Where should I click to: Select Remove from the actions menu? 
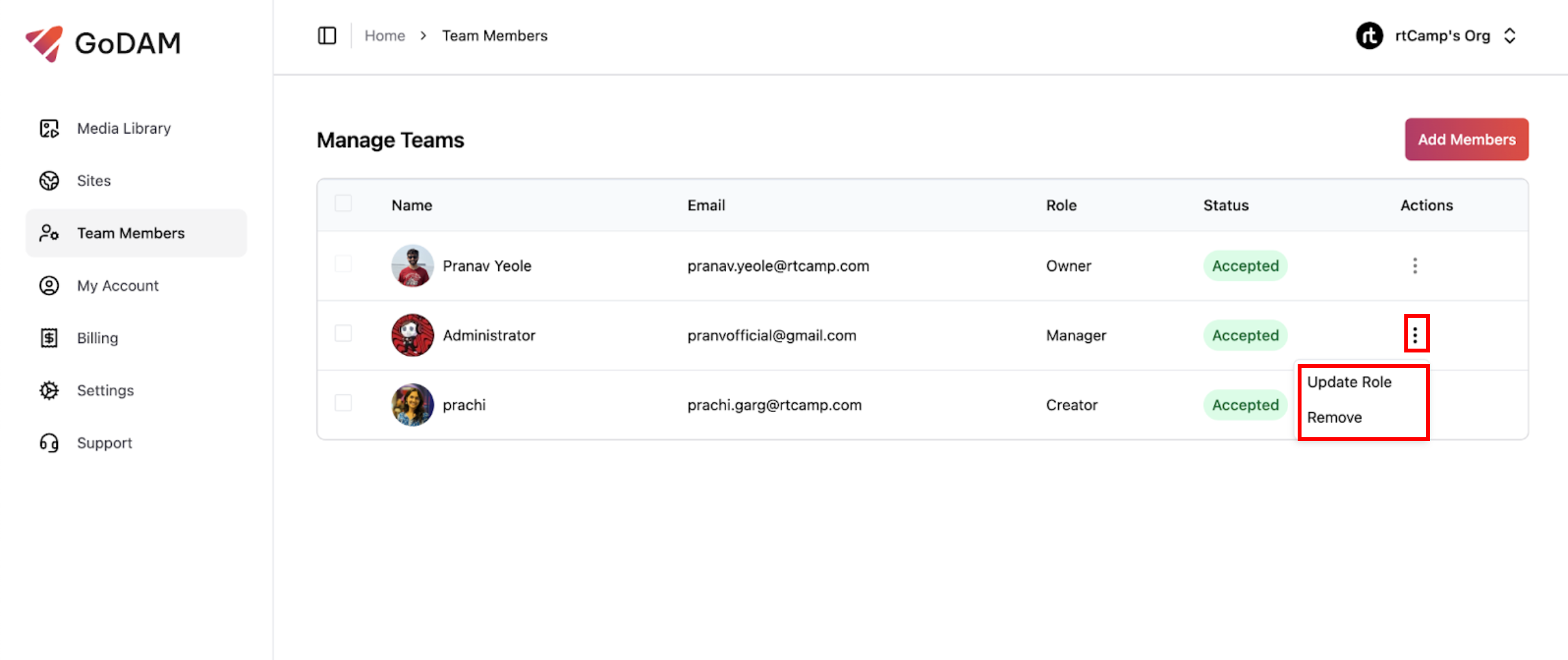(1334, 417)
